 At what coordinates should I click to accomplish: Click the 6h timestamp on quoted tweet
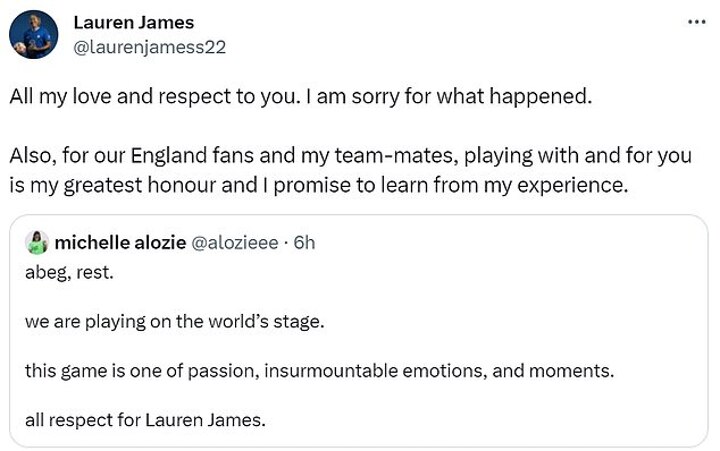(304, 241)
